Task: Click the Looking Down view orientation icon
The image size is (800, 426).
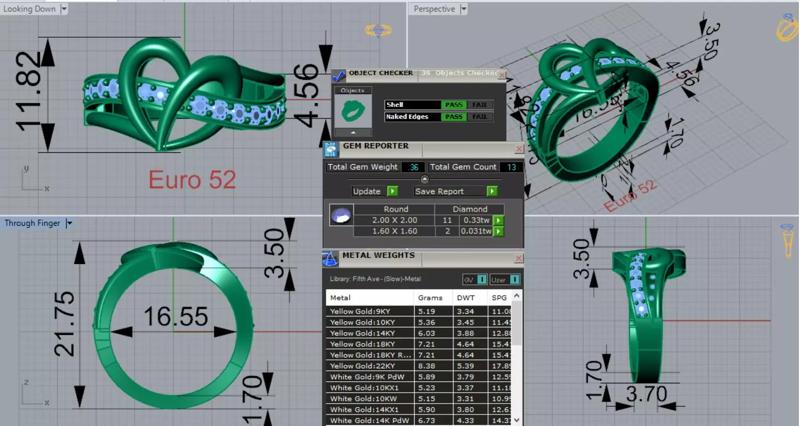Action: coord(378,31)
